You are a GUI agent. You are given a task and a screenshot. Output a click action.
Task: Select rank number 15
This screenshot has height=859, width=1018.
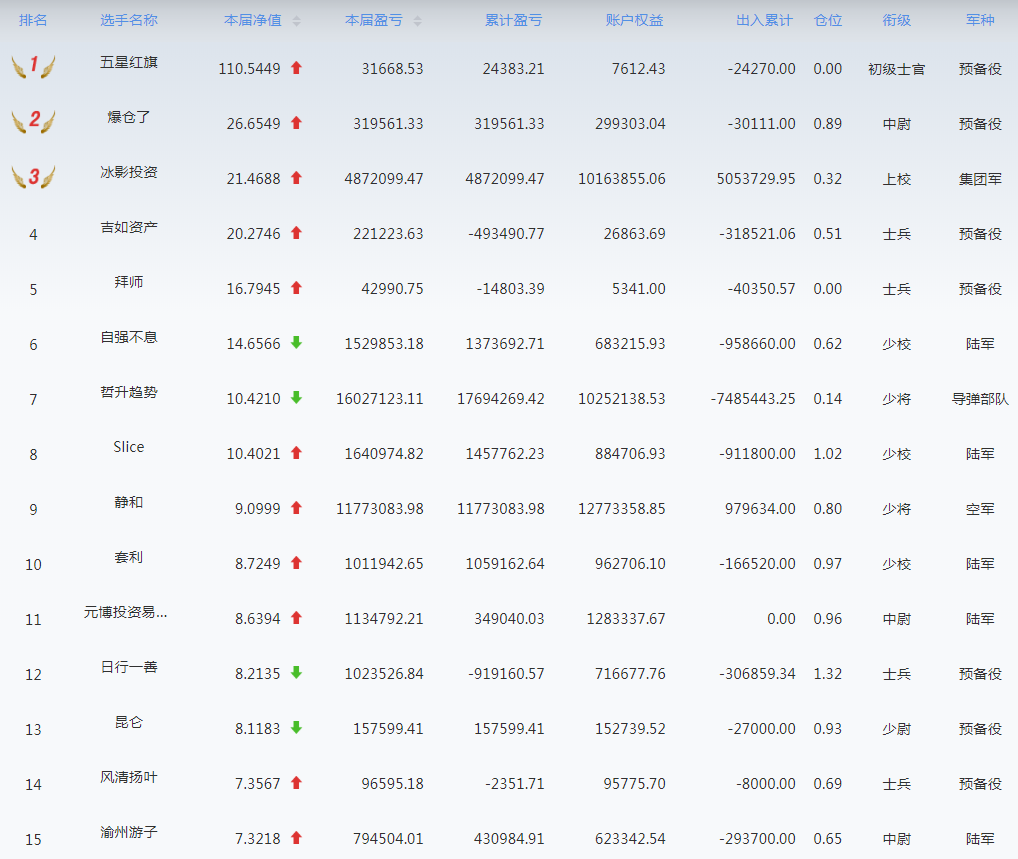[33, 840]
